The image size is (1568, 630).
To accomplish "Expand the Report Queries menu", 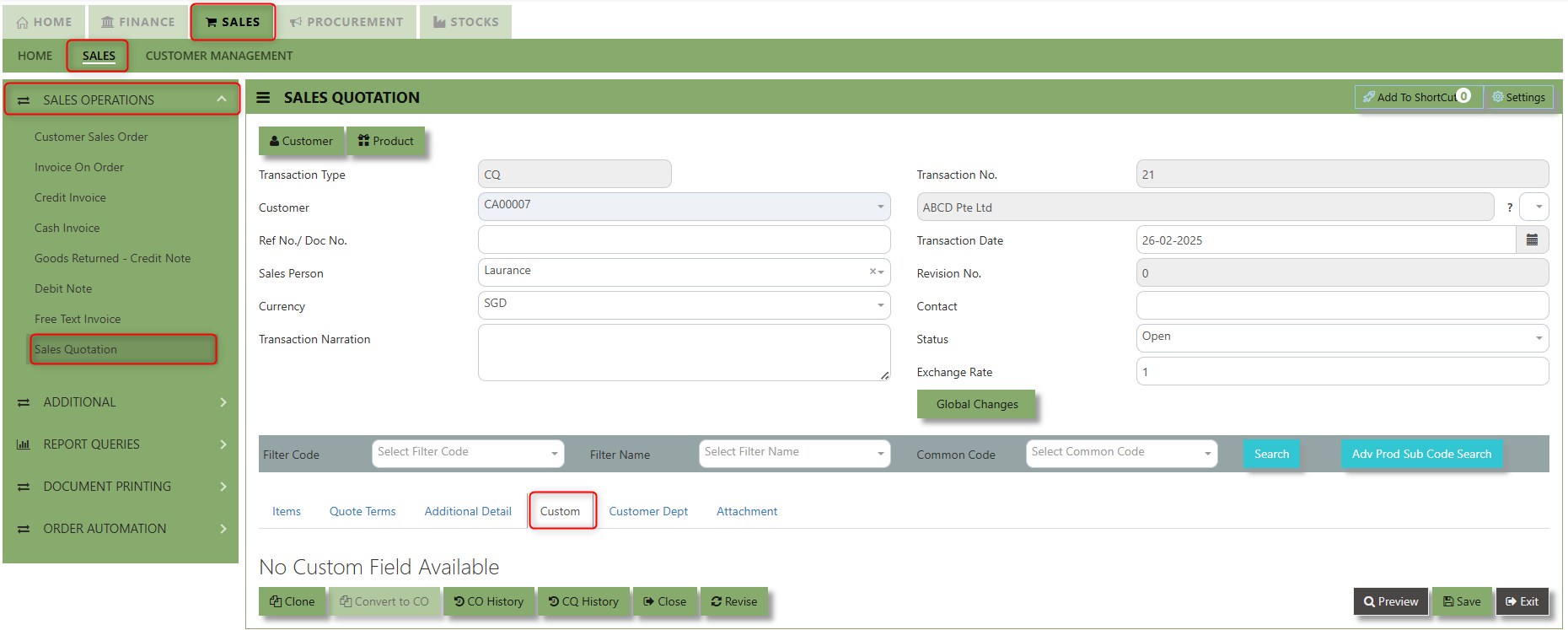I will pos(122,444).
